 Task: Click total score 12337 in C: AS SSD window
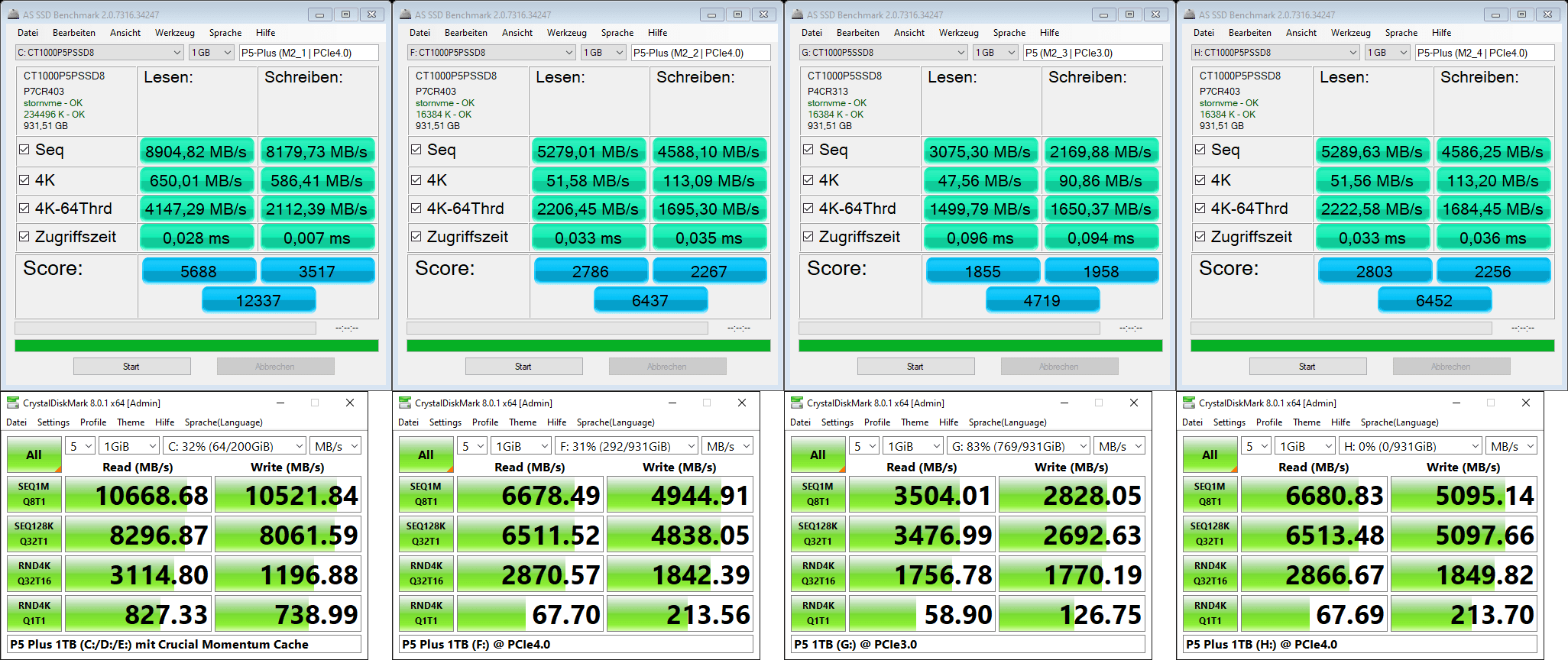[258, 300]
